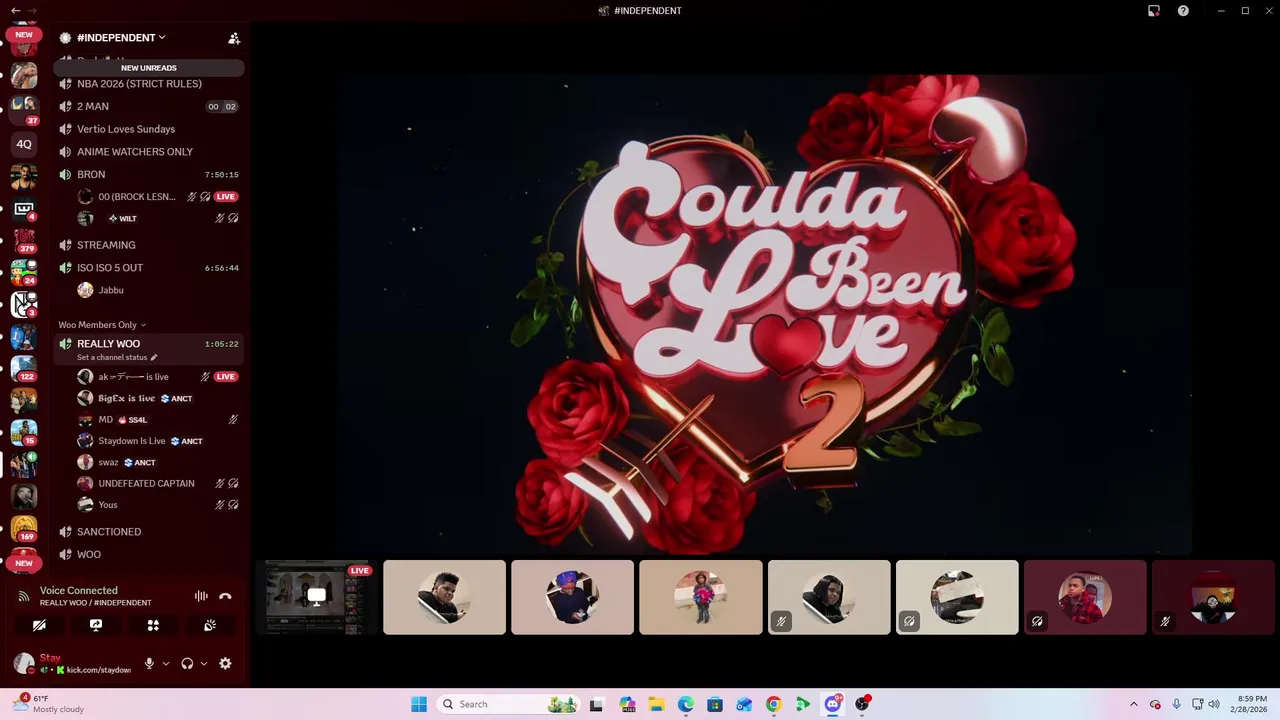Join the 2 MAN voice channel
Screen dimensions: 1280x720
(x=148, y=107)
